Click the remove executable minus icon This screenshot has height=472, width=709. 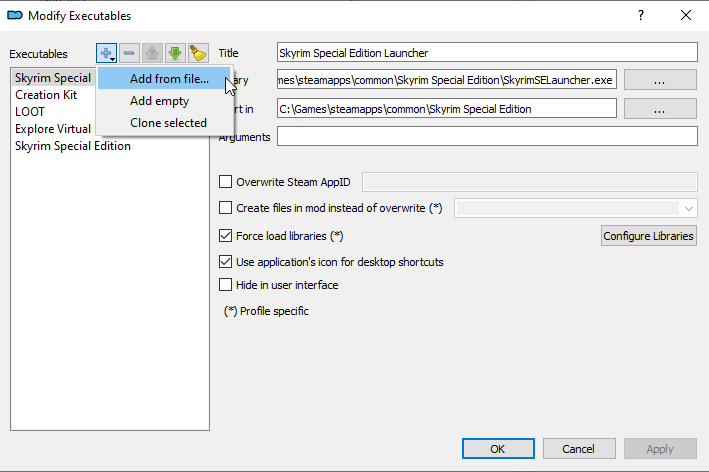pos(130,53)
